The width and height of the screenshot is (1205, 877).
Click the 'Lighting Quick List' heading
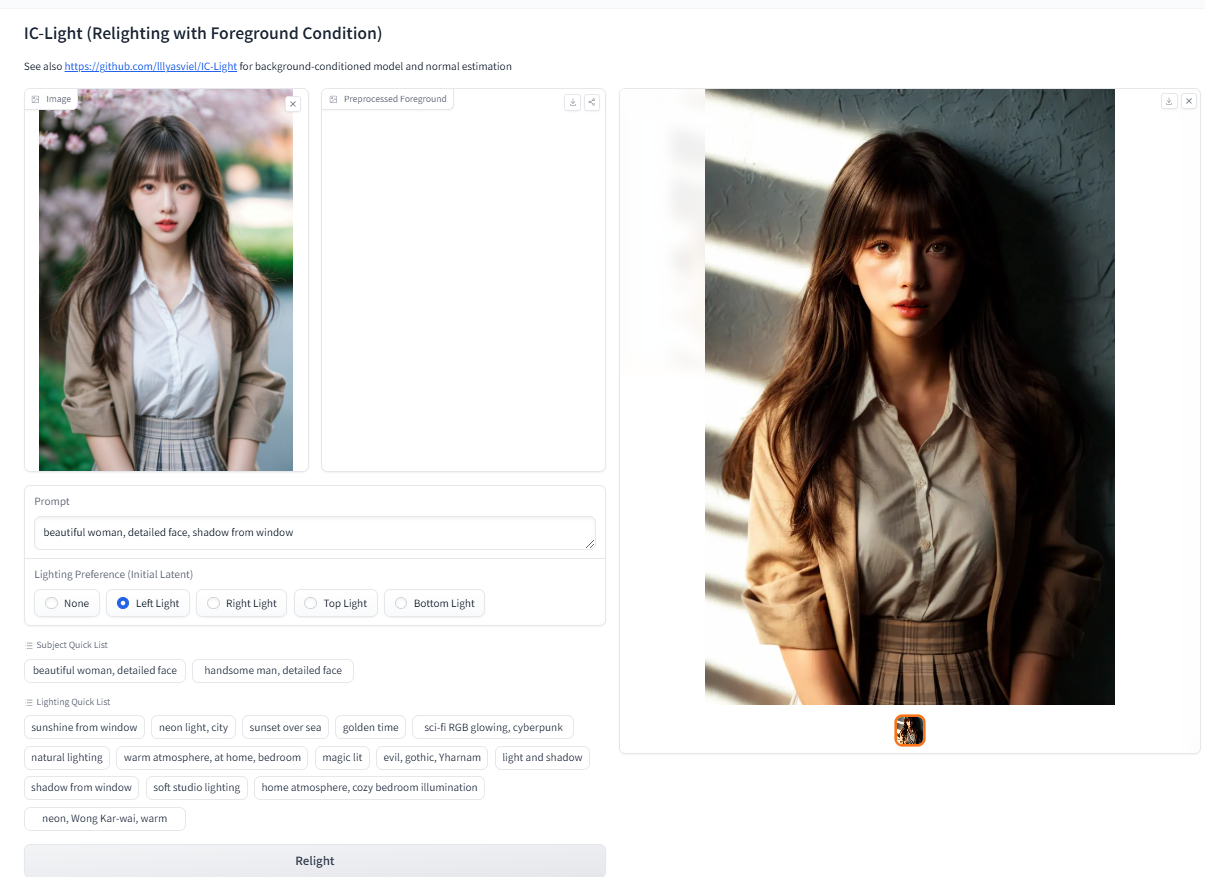[67, 702]
